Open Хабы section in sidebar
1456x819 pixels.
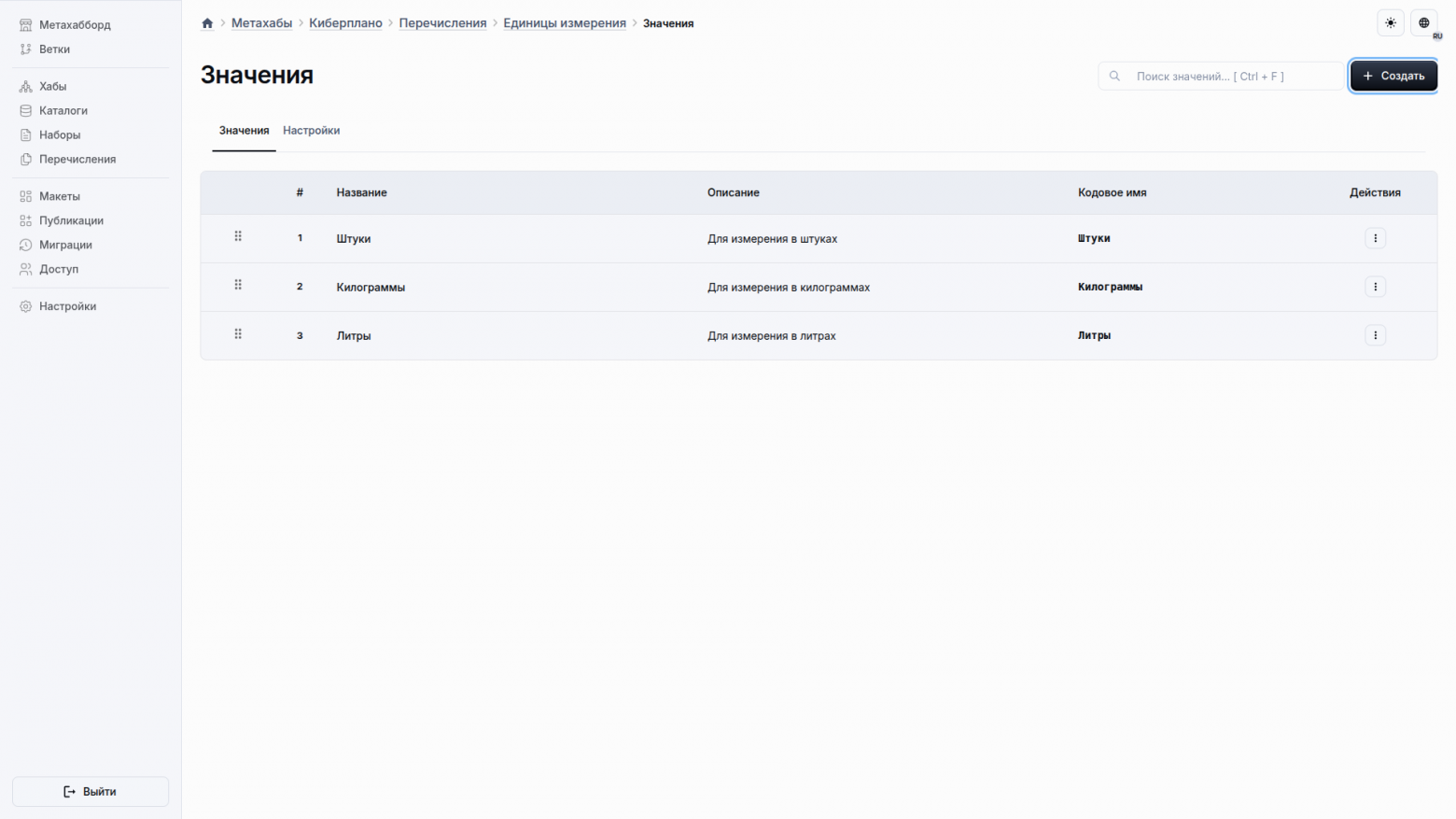[52, 86]
